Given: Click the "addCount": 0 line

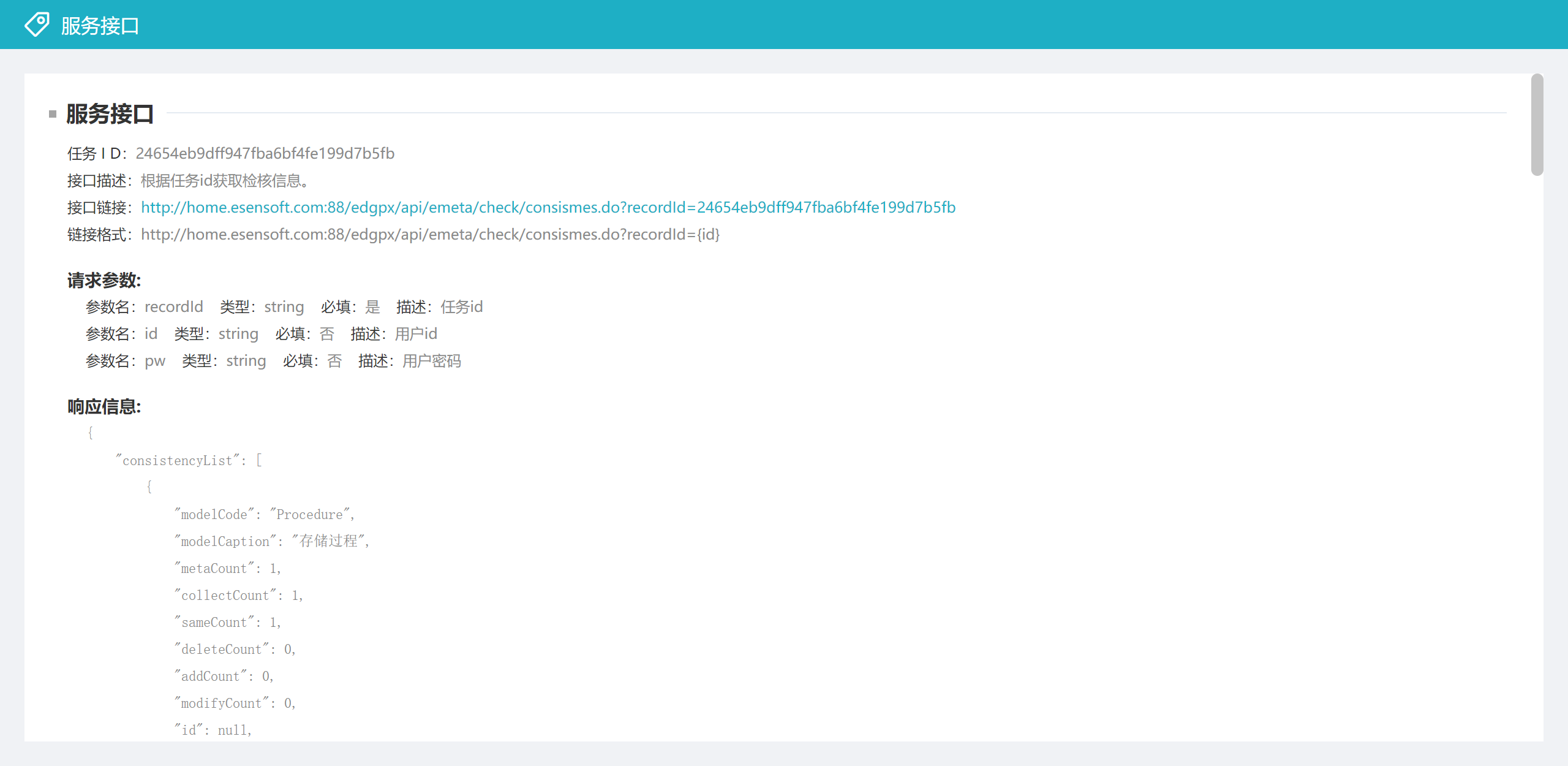Looking at the screenshot, I should 224,676.
